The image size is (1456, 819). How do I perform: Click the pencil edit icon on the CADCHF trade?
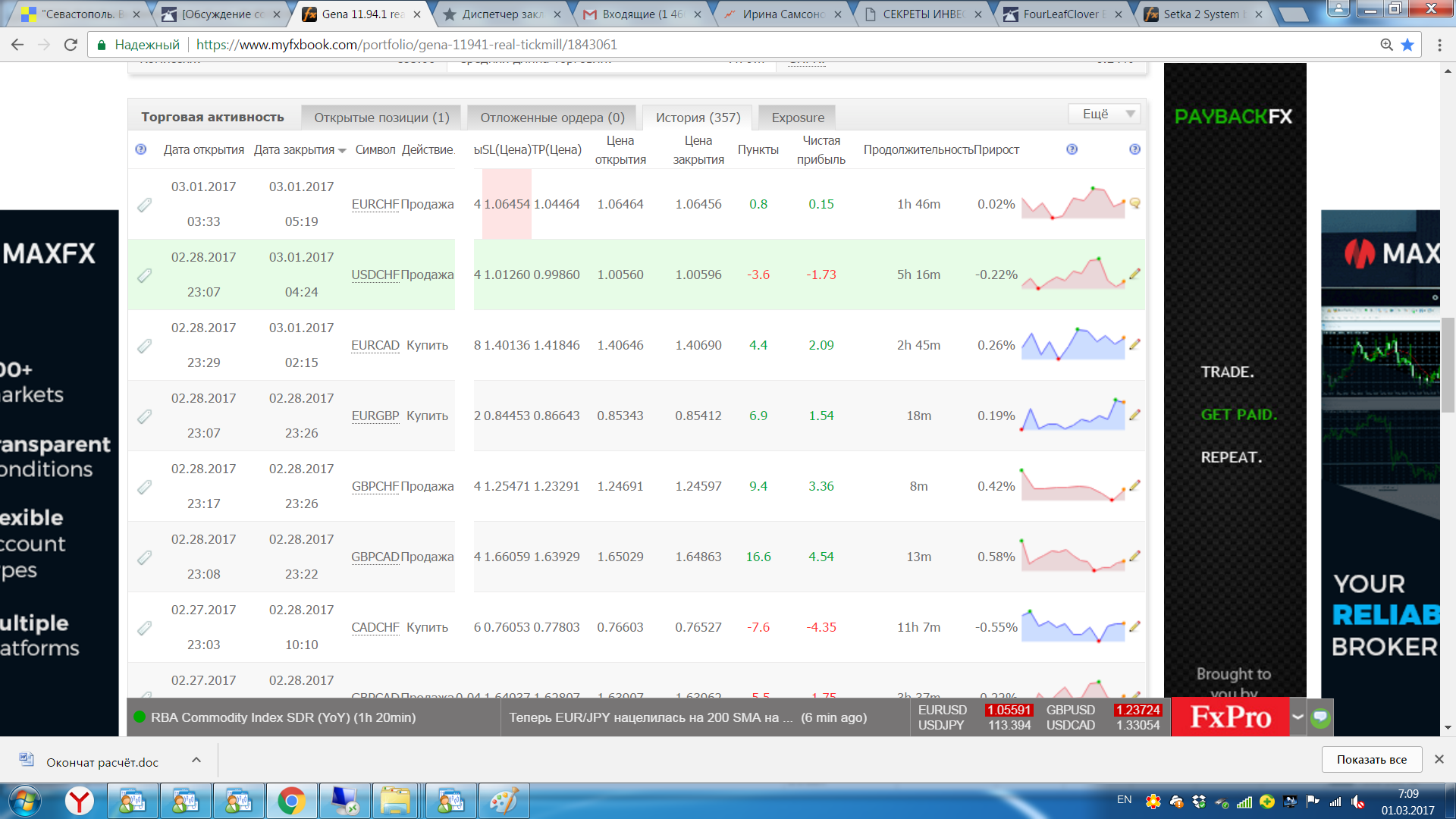[1134, 626]
